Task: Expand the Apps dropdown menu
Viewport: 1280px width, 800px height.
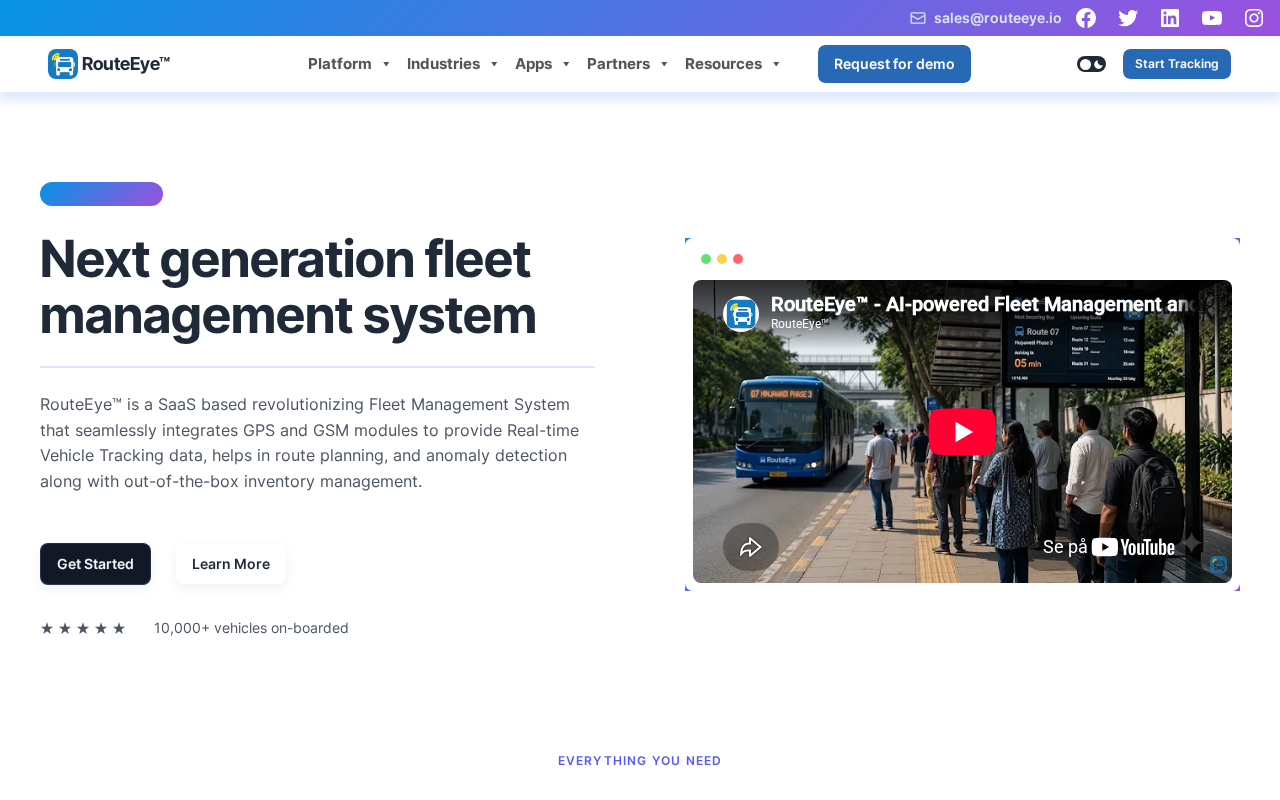Action: point(543,64)
